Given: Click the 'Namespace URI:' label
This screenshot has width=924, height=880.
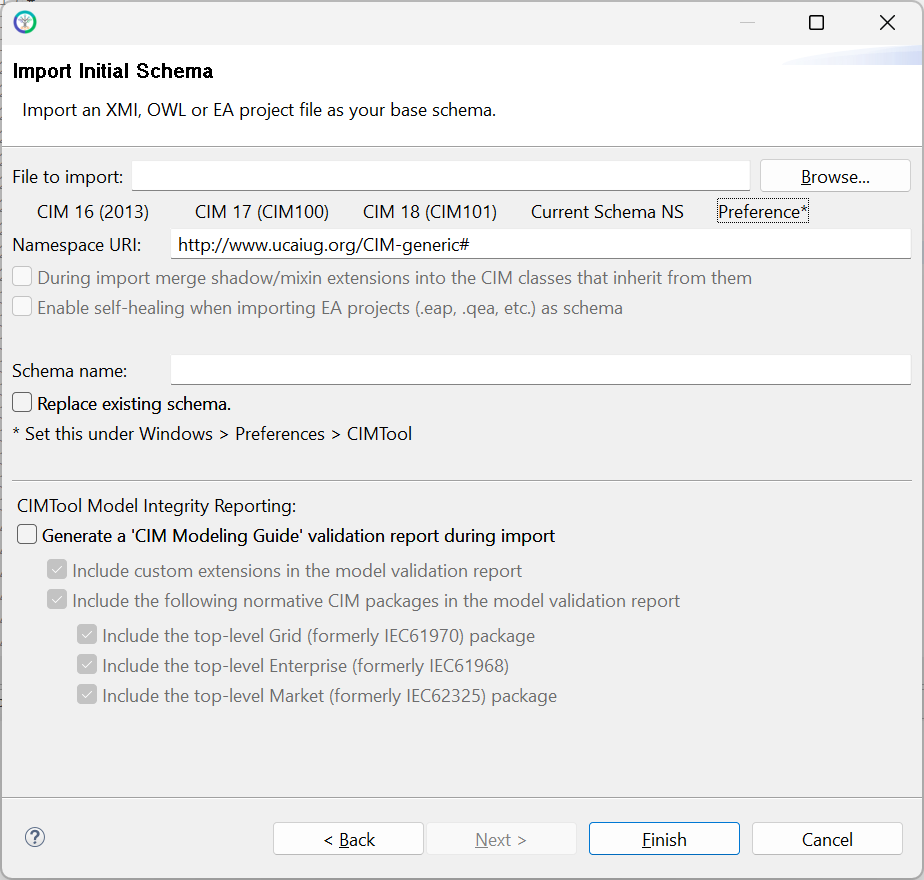Looking at the screenshot, I should [77, 245].
